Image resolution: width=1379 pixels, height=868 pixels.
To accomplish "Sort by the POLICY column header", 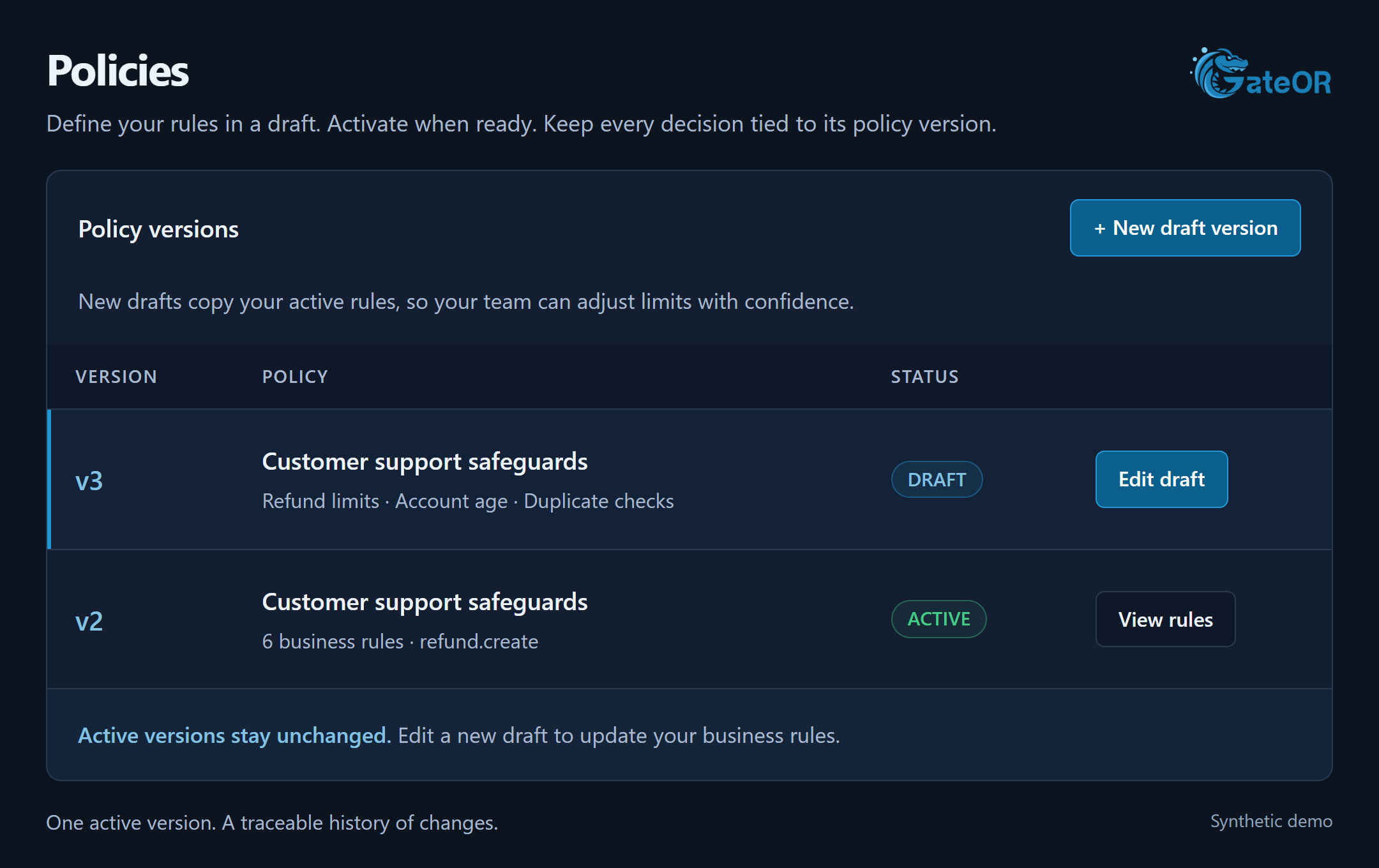I will pos(295,377).
